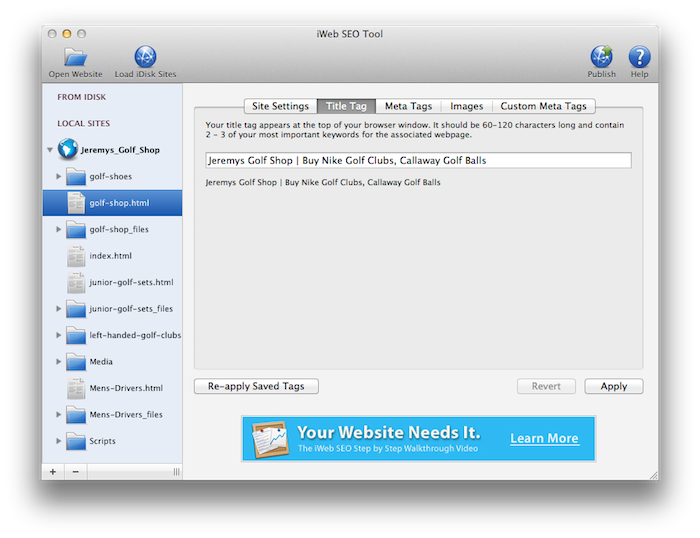Add a site with the plus button

point(53,472)
